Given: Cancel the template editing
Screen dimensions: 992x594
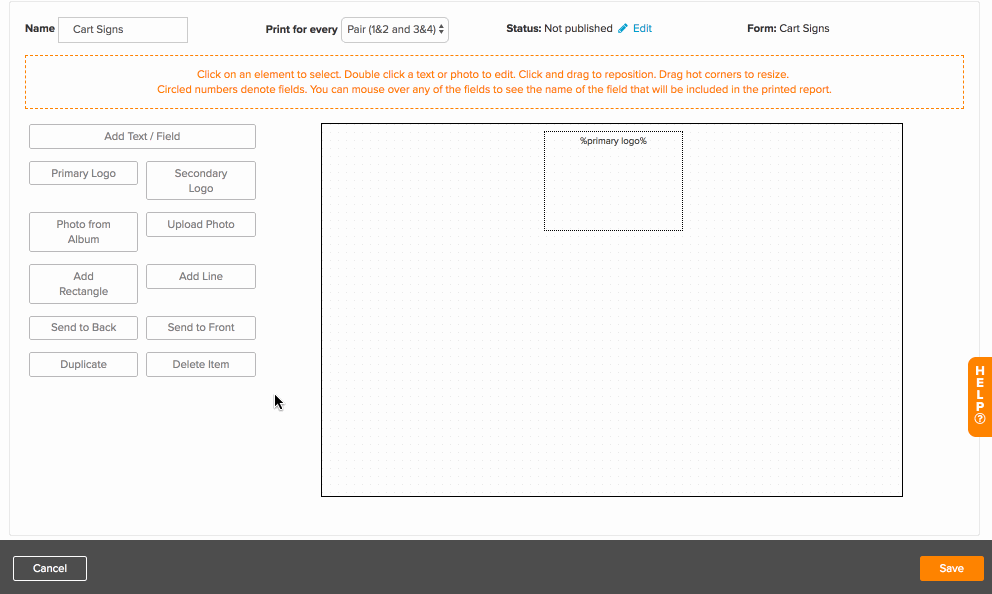Looking at the screenshot, I should click(50, 568).
